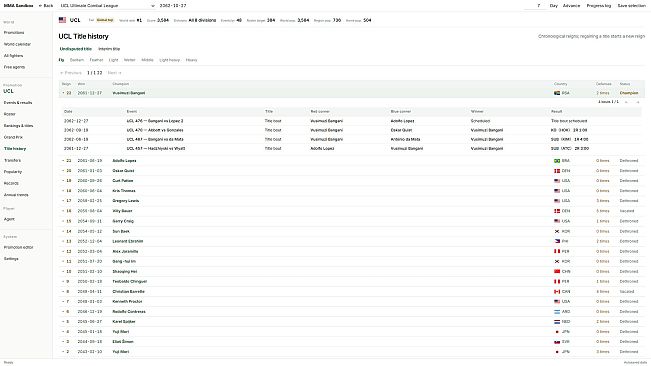The image size is (651, 366).
Task: Open Rankings & titles in the sidebar
Action: [x=18, y=125]
